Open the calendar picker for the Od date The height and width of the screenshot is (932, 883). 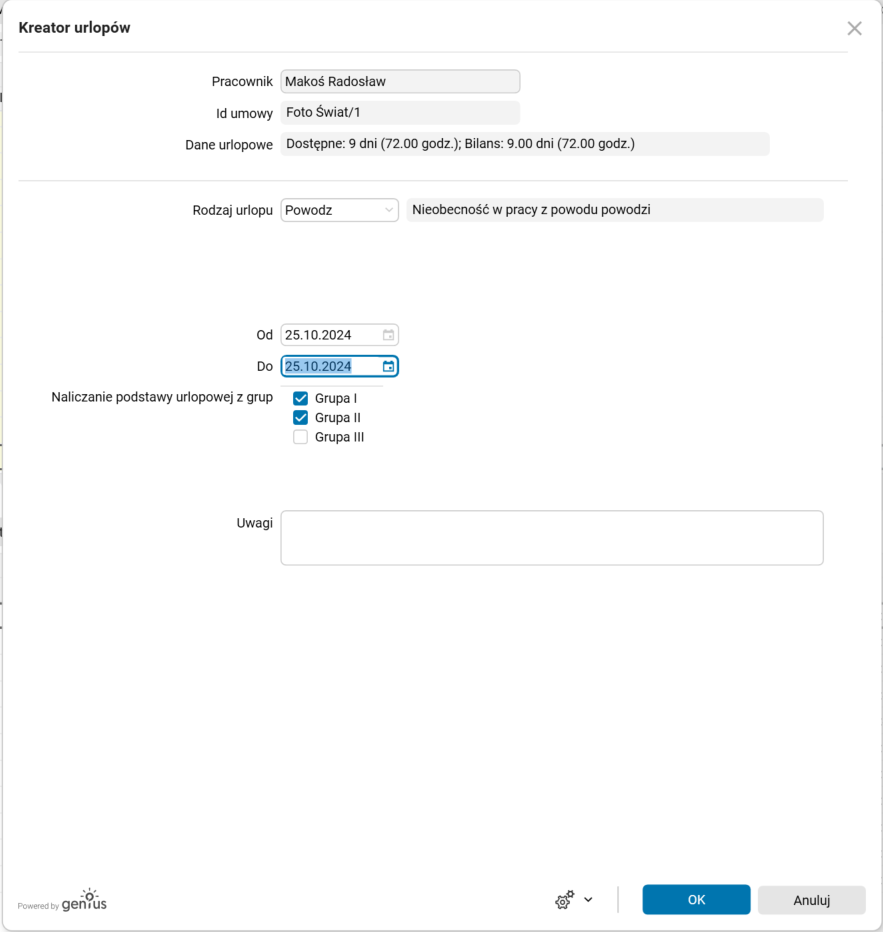pyautogui.click(x=388, y=335)
